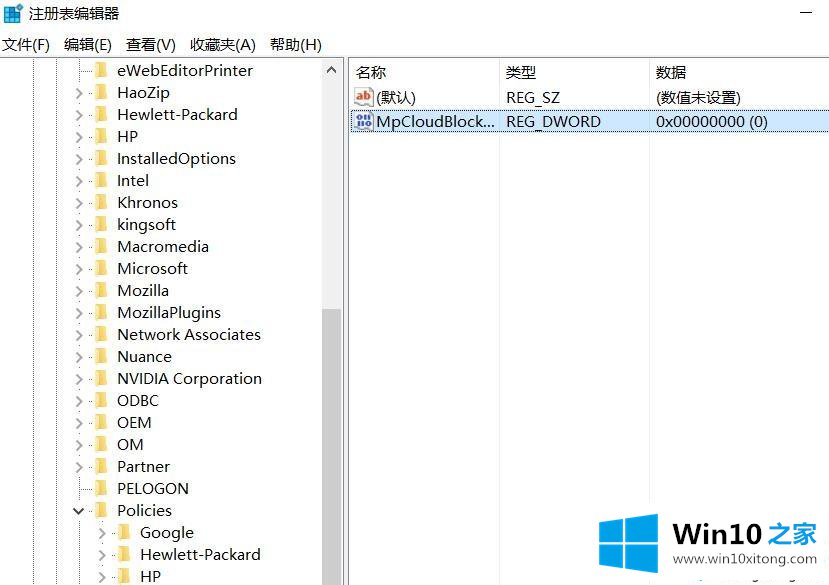The height and width of the screenshot is (585, 829).
Task: Minimize the Registry Editor window
Action: [806, 12]
